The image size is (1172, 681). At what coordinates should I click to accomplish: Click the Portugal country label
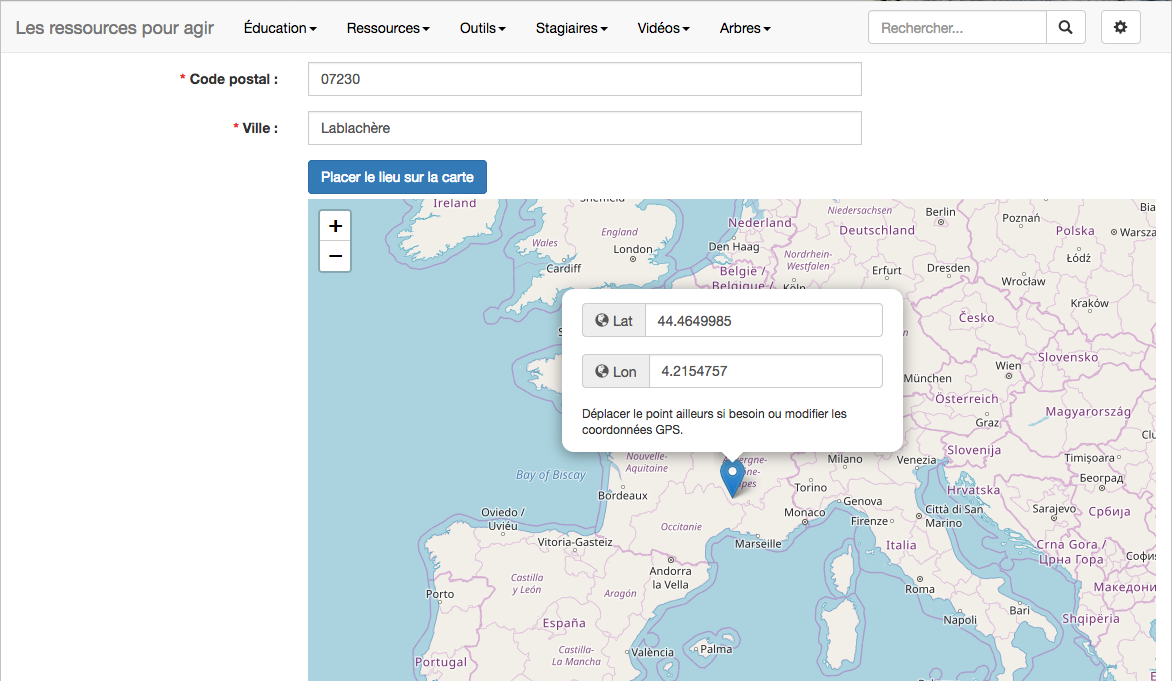click(441, 662)
